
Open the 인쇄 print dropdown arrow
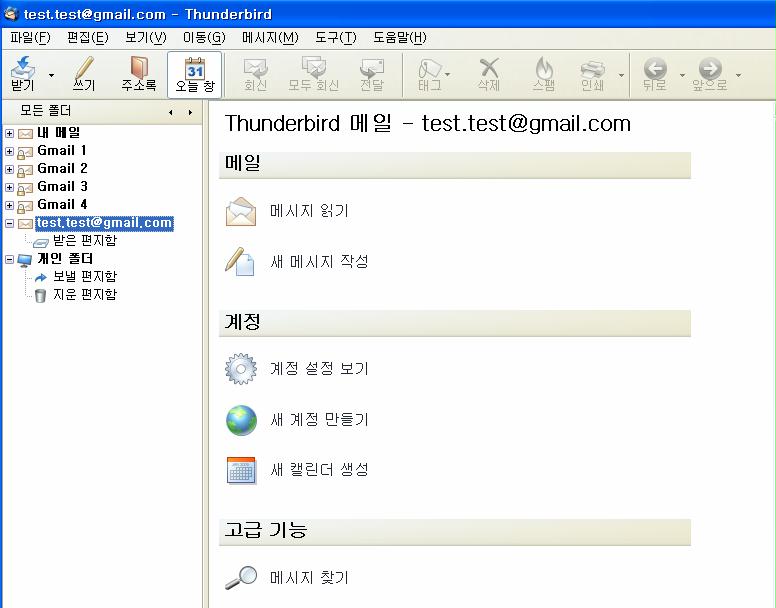[x=621, y=75]
